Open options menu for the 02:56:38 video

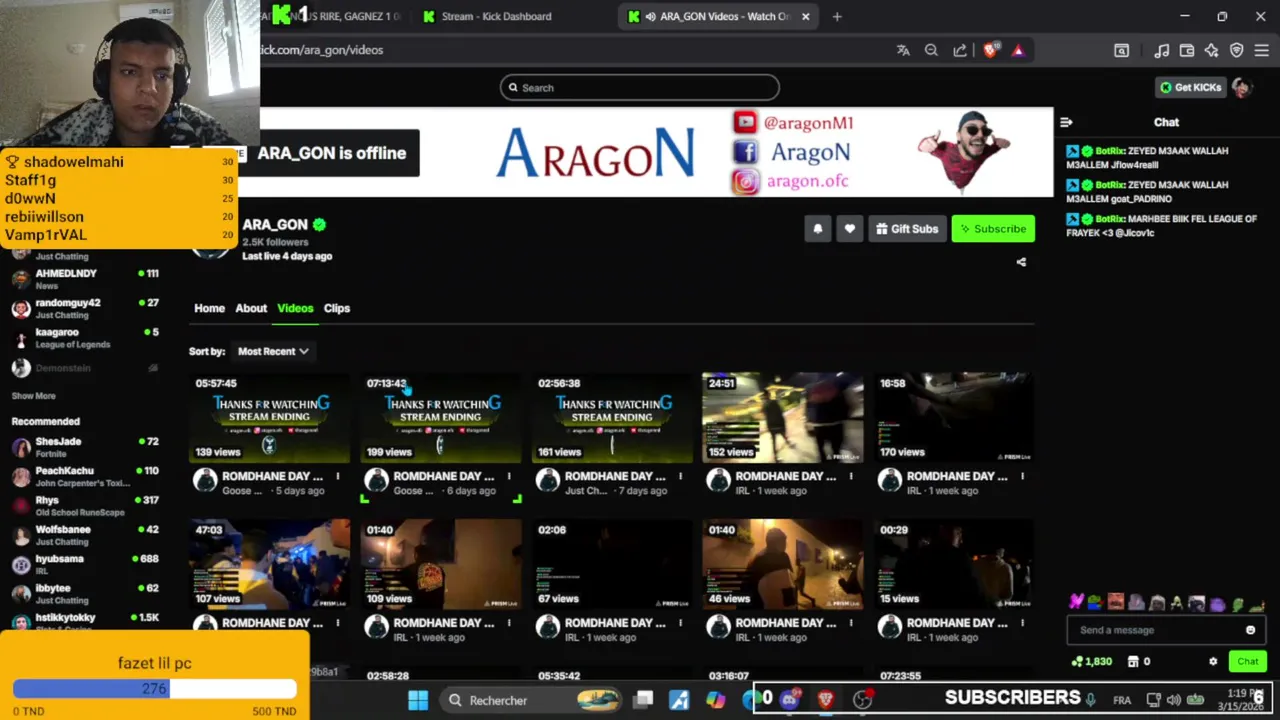coord(680,476)
